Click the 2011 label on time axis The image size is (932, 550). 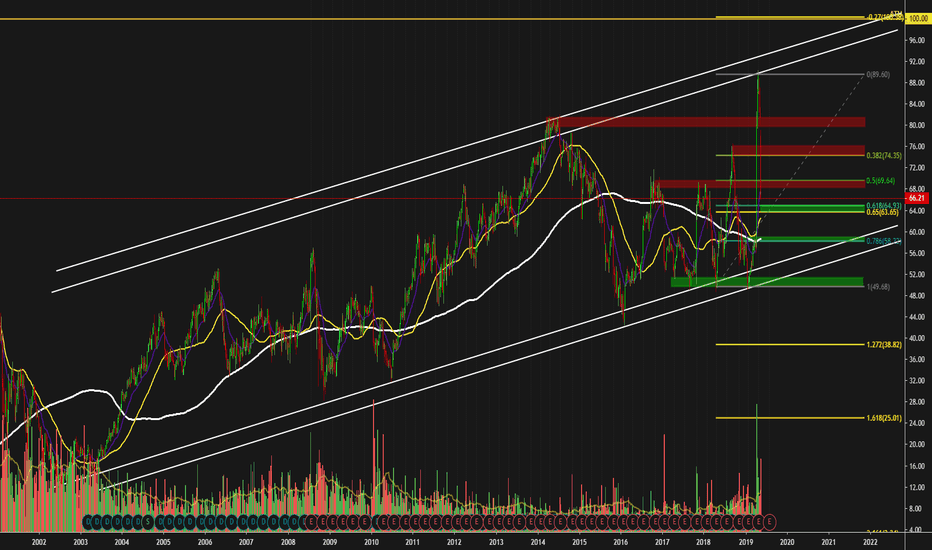tap(413, 542)
